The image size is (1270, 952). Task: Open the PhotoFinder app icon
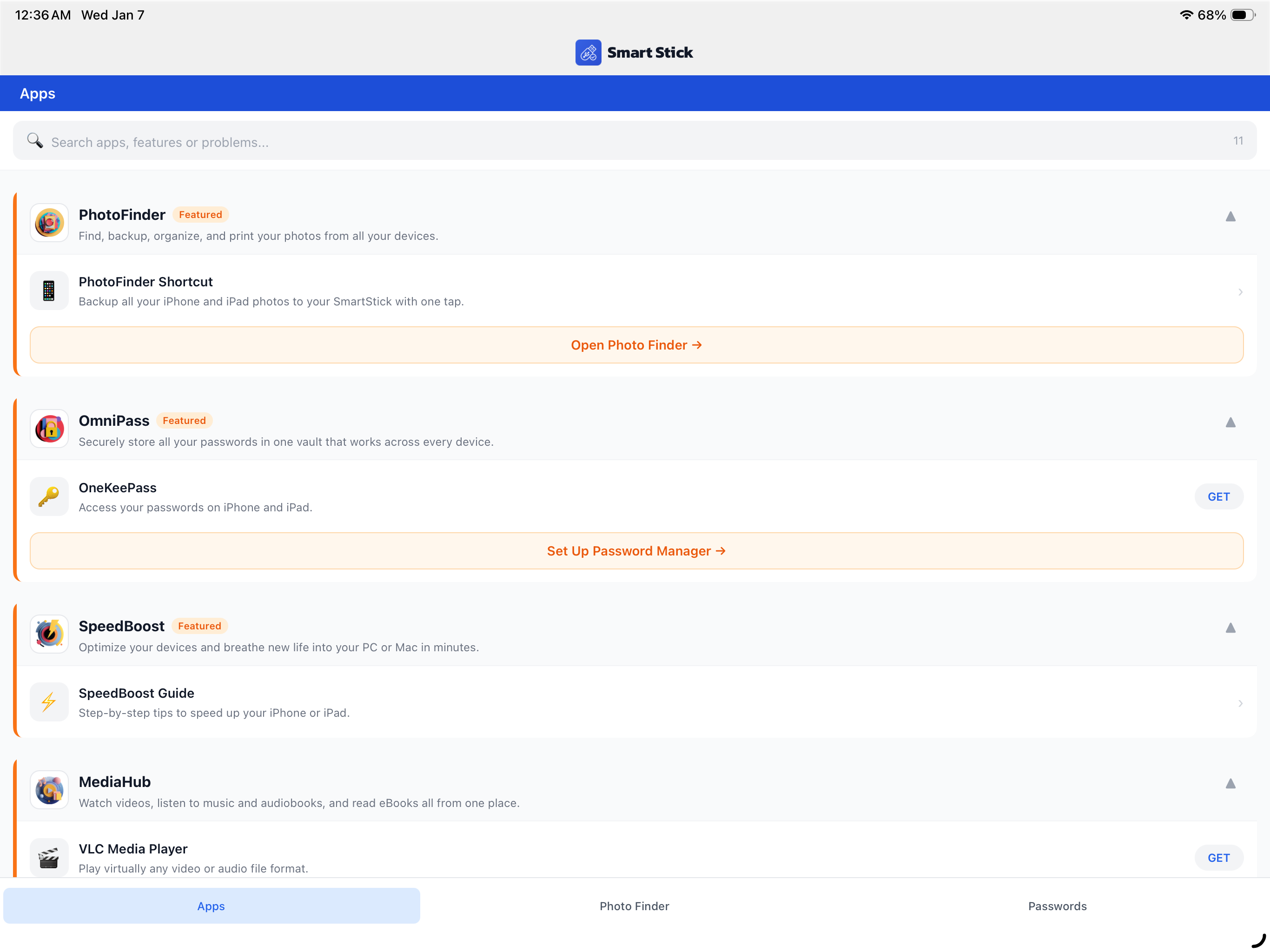[x=49, y=223]
